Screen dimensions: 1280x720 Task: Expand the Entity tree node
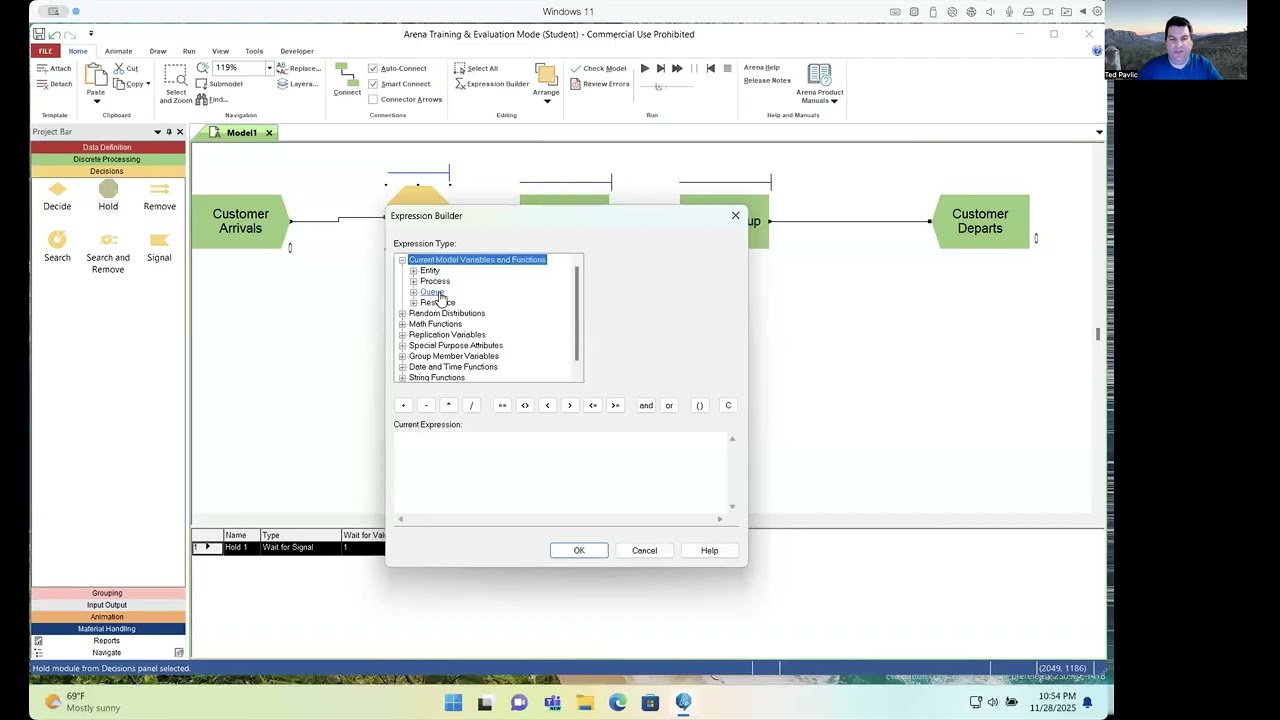click(414, 271)
